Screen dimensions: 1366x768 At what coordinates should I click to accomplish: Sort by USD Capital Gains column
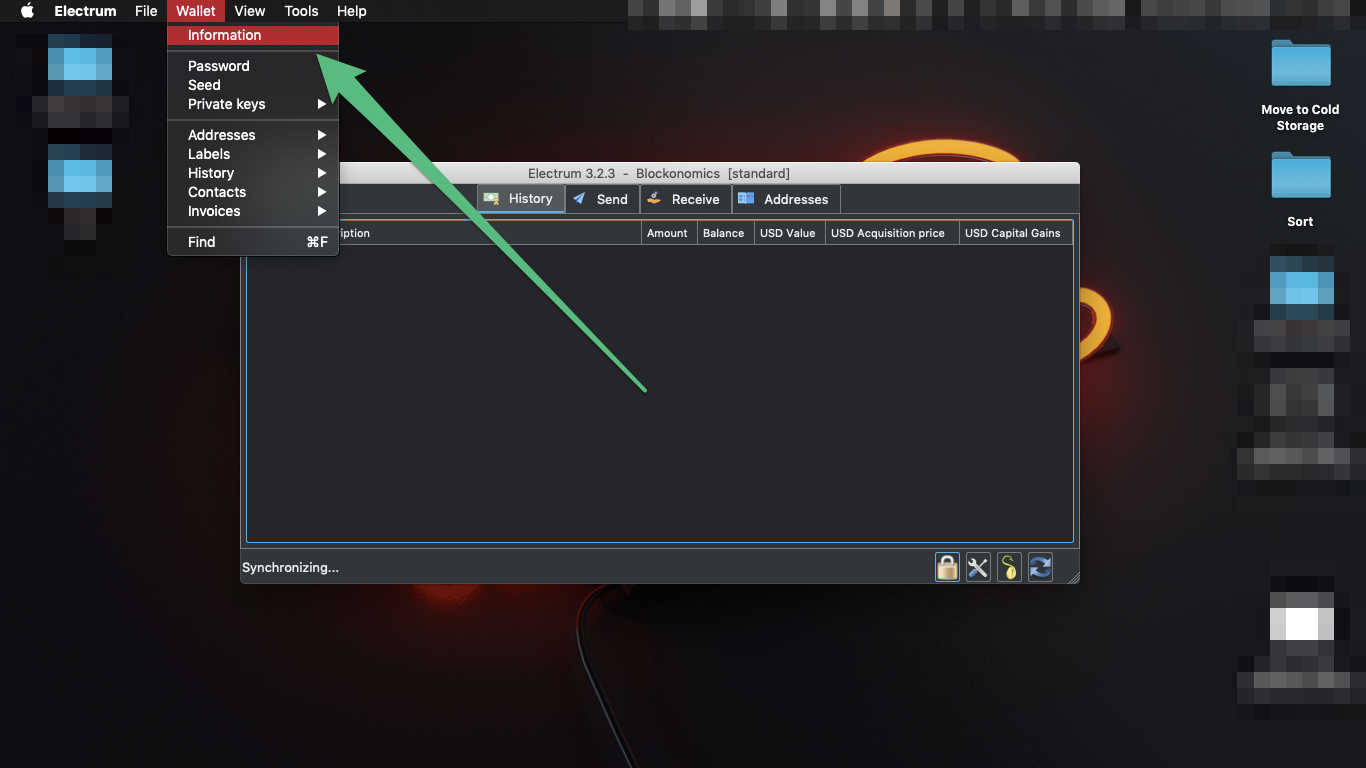tap(1016, 233)
